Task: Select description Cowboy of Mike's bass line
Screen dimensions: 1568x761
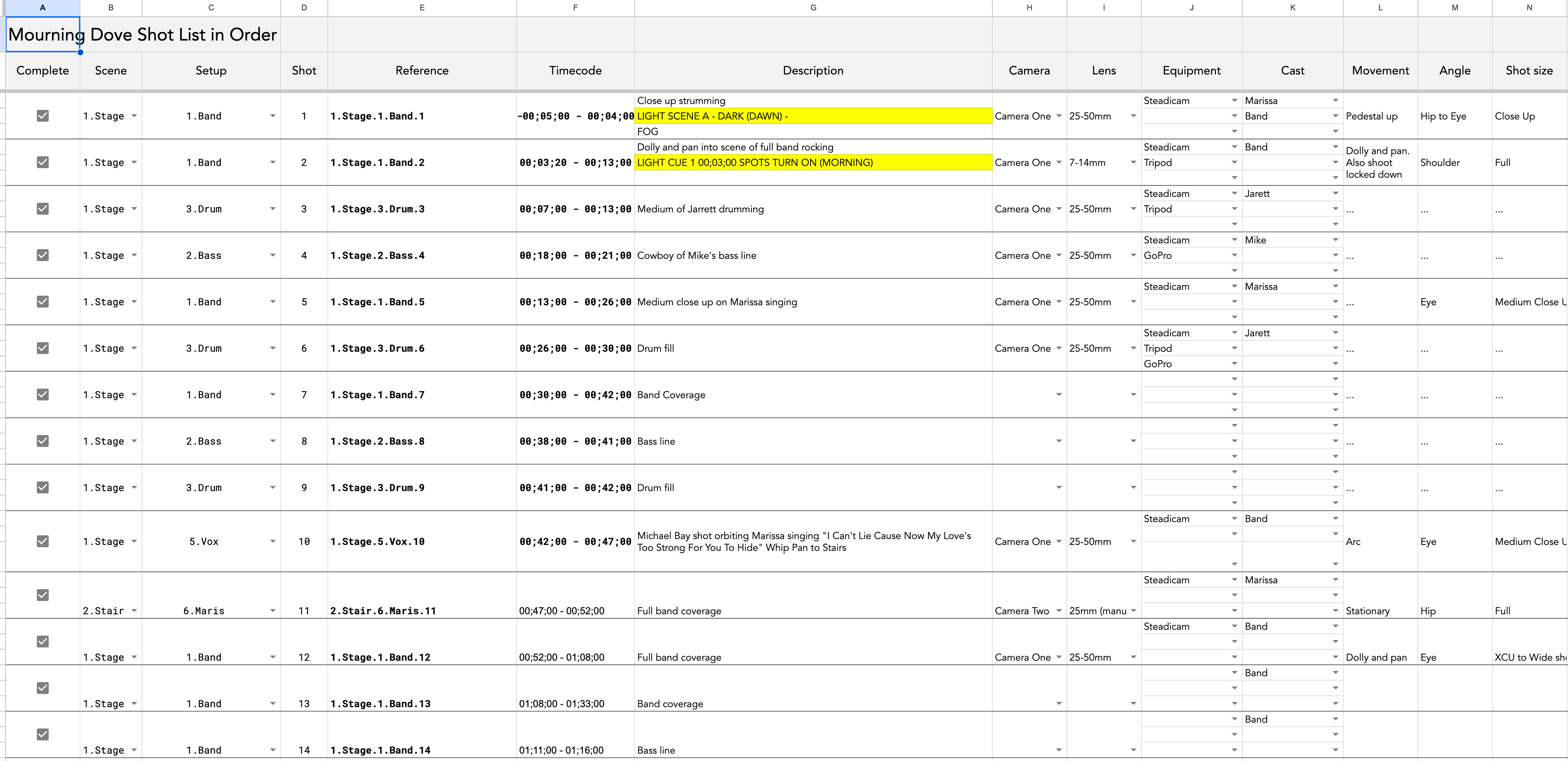Action: [x=813, y=255]
